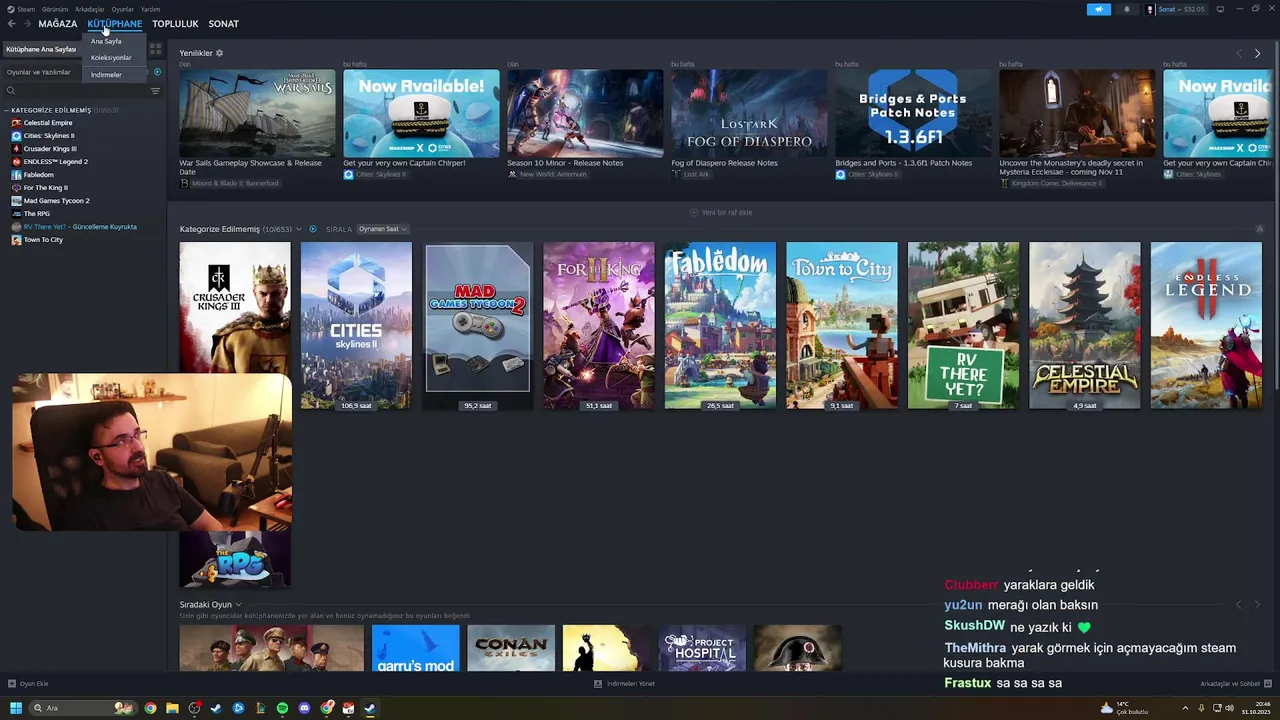
Task: Select İndirmeler from library menu
Action: [x=106, y=75]
